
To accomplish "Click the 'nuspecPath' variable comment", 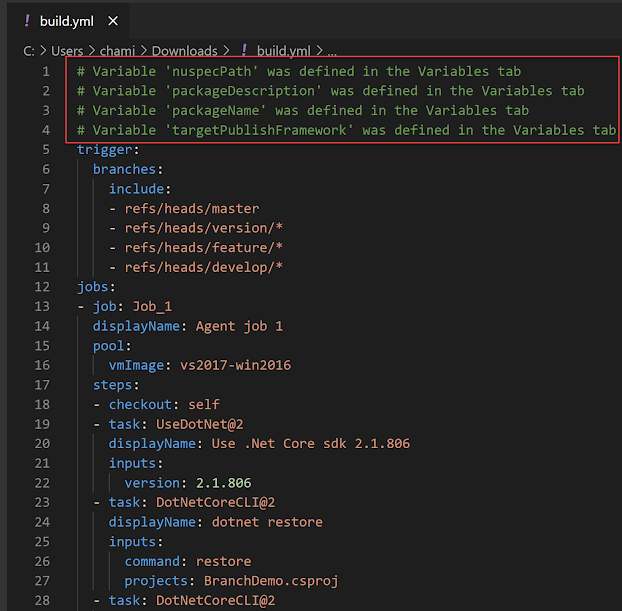I will 299,71.
